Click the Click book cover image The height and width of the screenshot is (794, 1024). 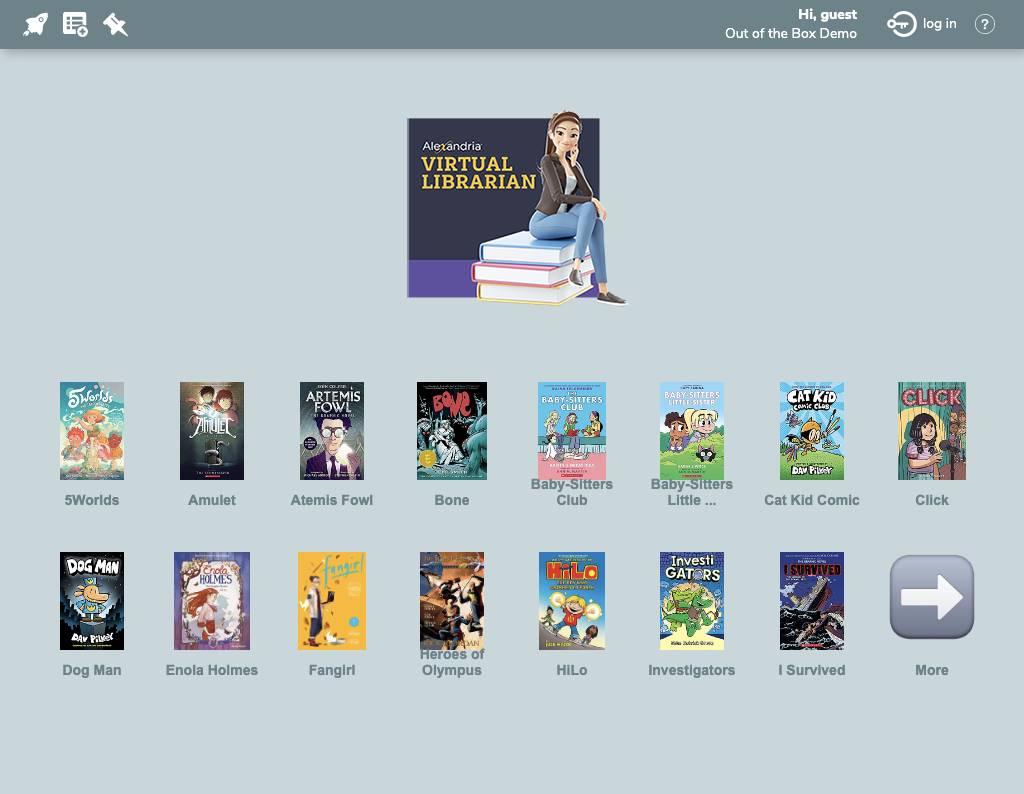(932, 431)
